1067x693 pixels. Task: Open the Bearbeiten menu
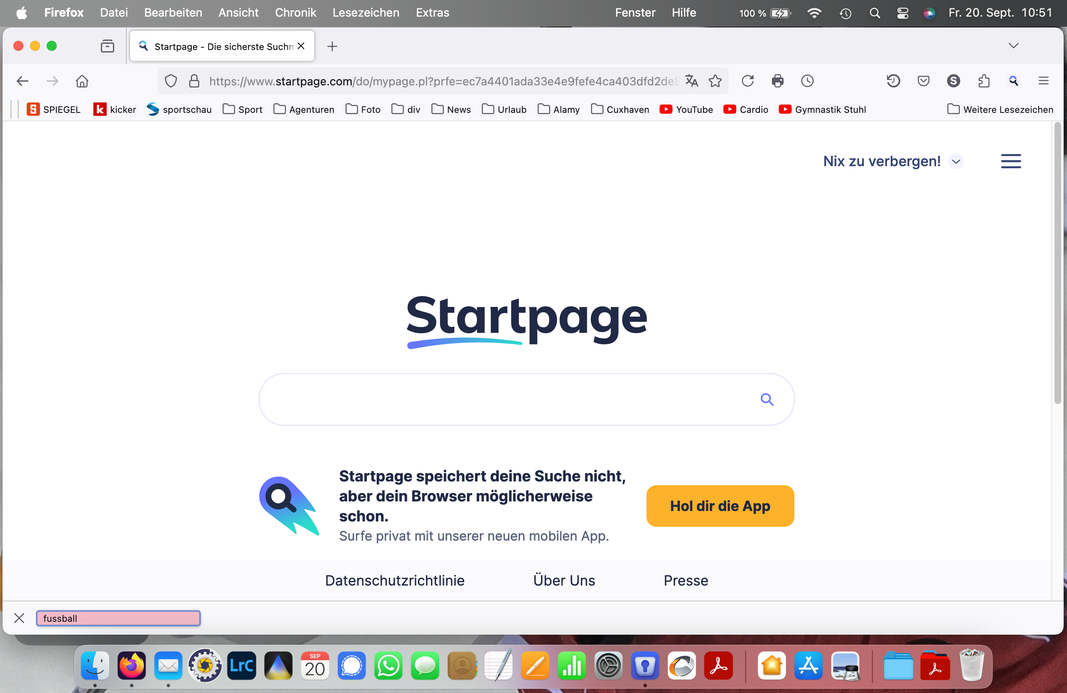coord(173,12)
